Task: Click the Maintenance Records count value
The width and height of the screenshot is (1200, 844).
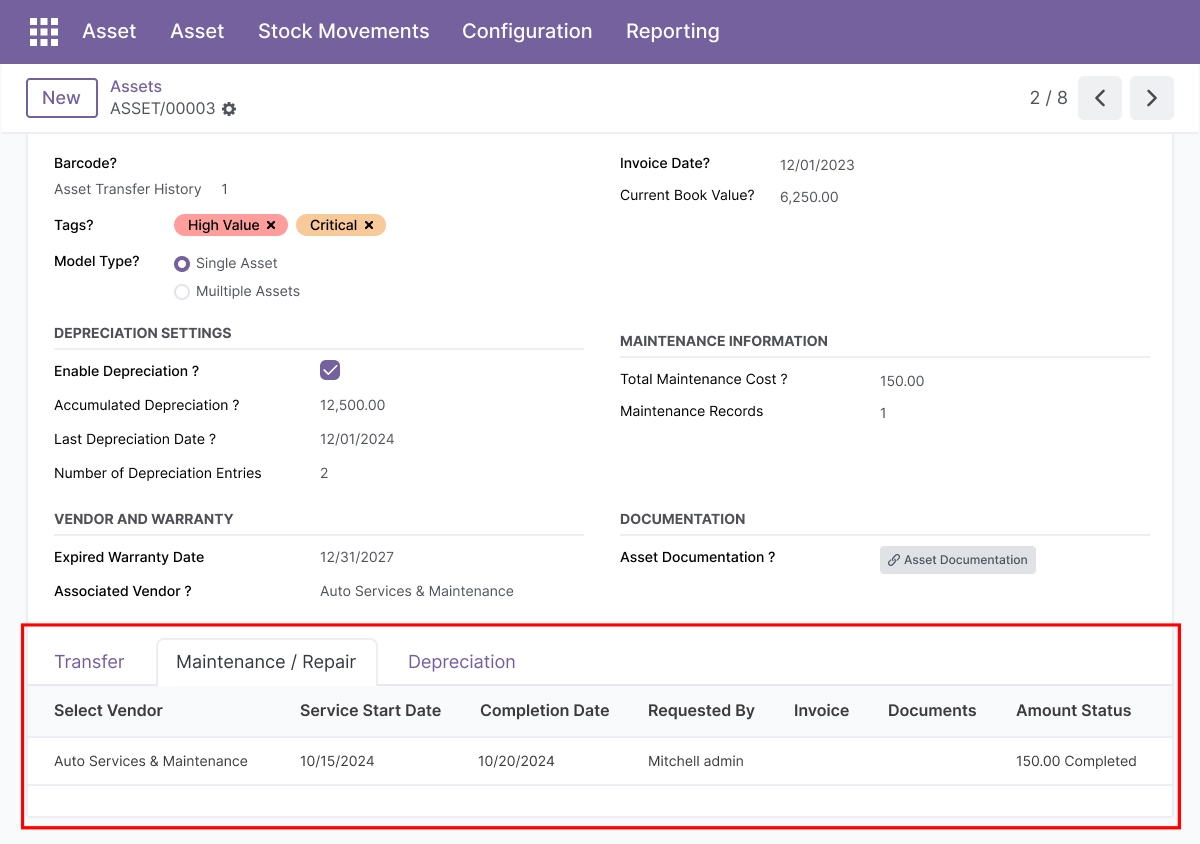Action: [x=883, y=413]
